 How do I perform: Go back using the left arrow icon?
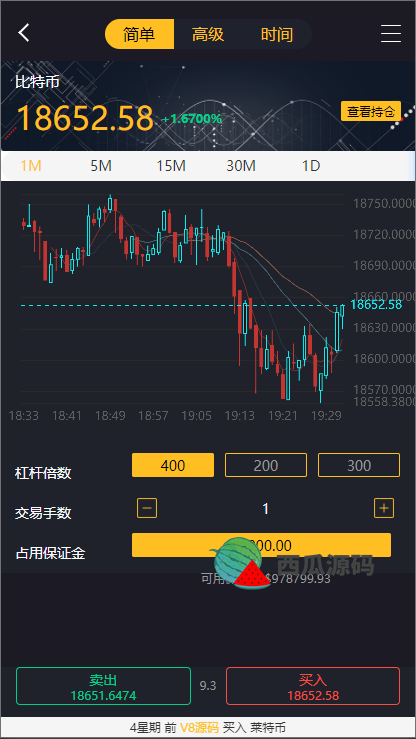coord(24,33)
